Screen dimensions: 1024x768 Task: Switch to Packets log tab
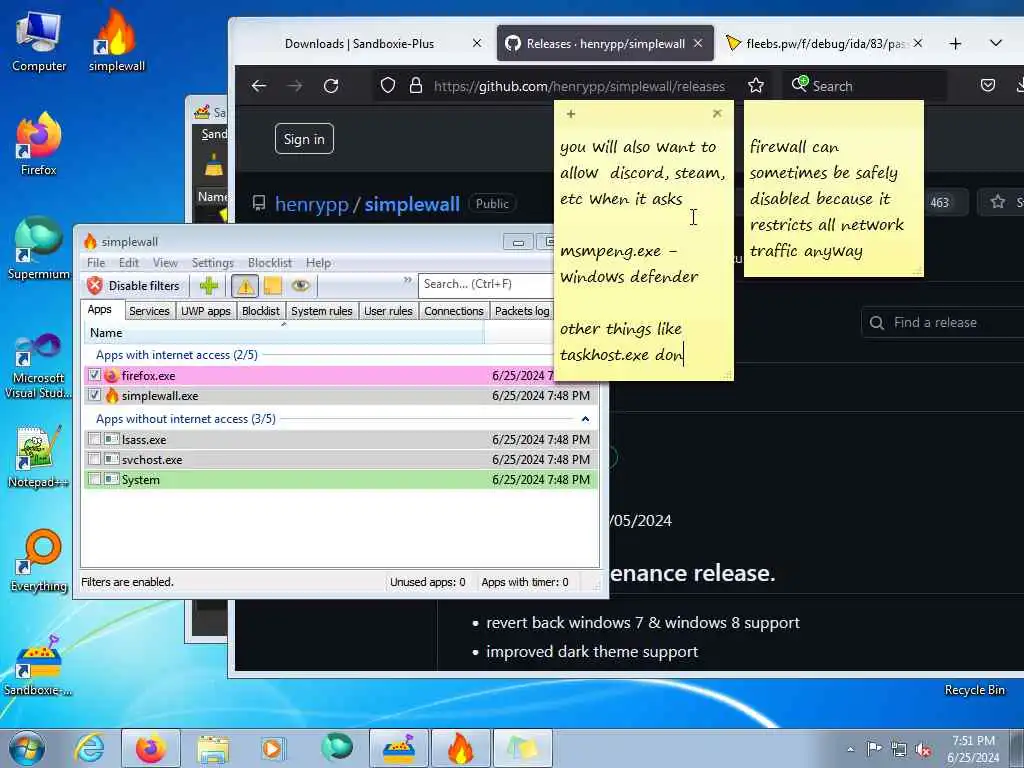pyautogui.click(x=522, y=311)
